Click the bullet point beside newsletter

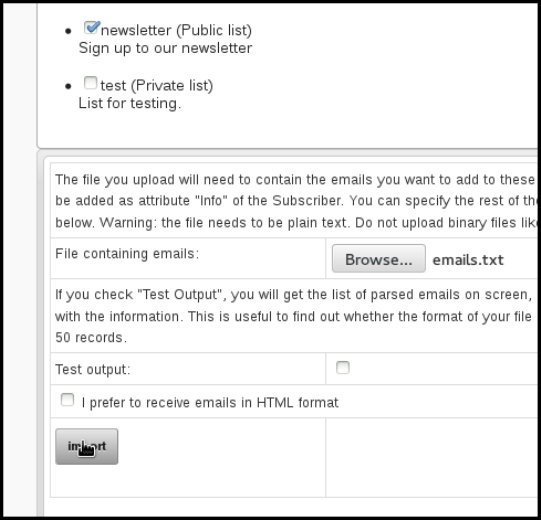tap(68, 31)
